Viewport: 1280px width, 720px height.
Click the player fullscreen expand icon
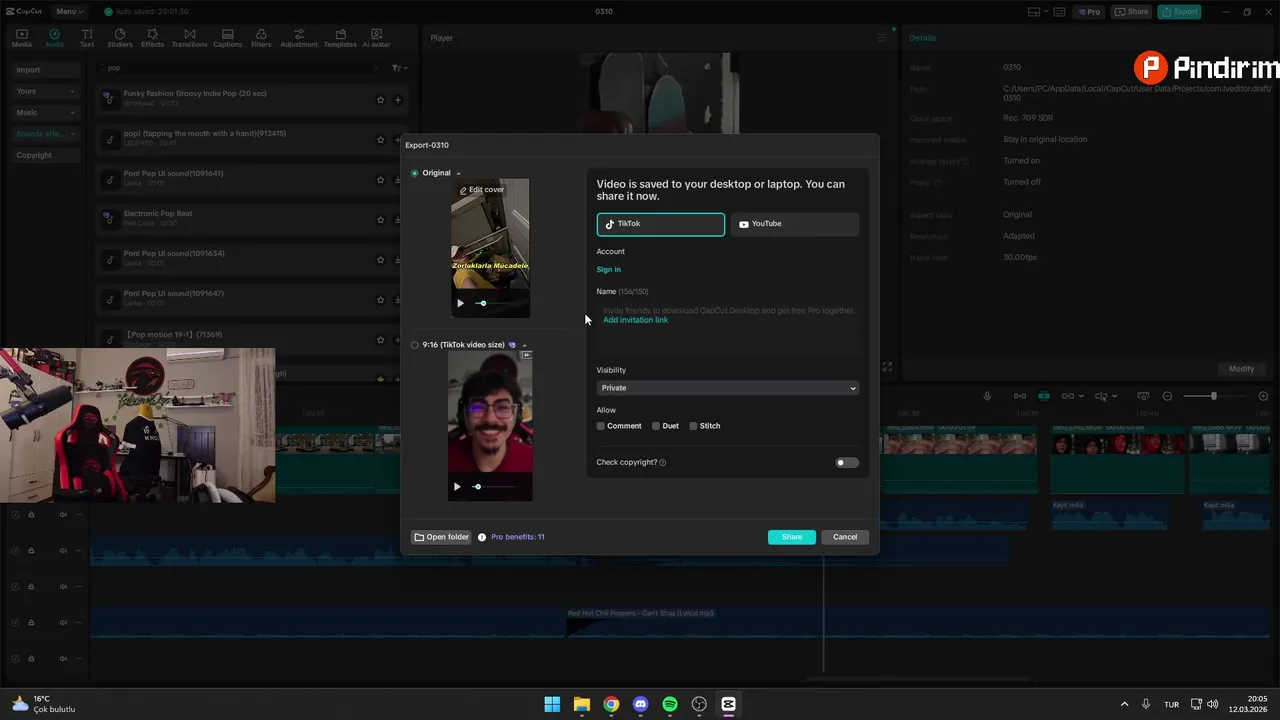[887, 368]
